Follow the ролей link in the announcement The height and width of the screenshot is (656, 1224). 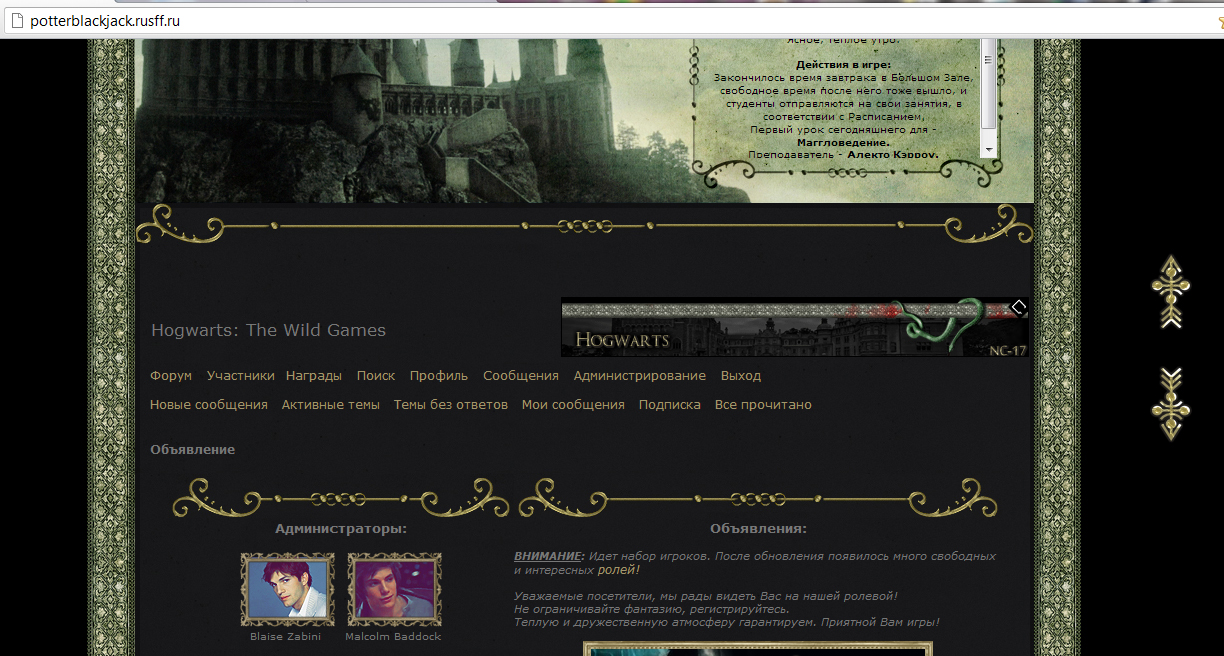(x=616, y=570)
